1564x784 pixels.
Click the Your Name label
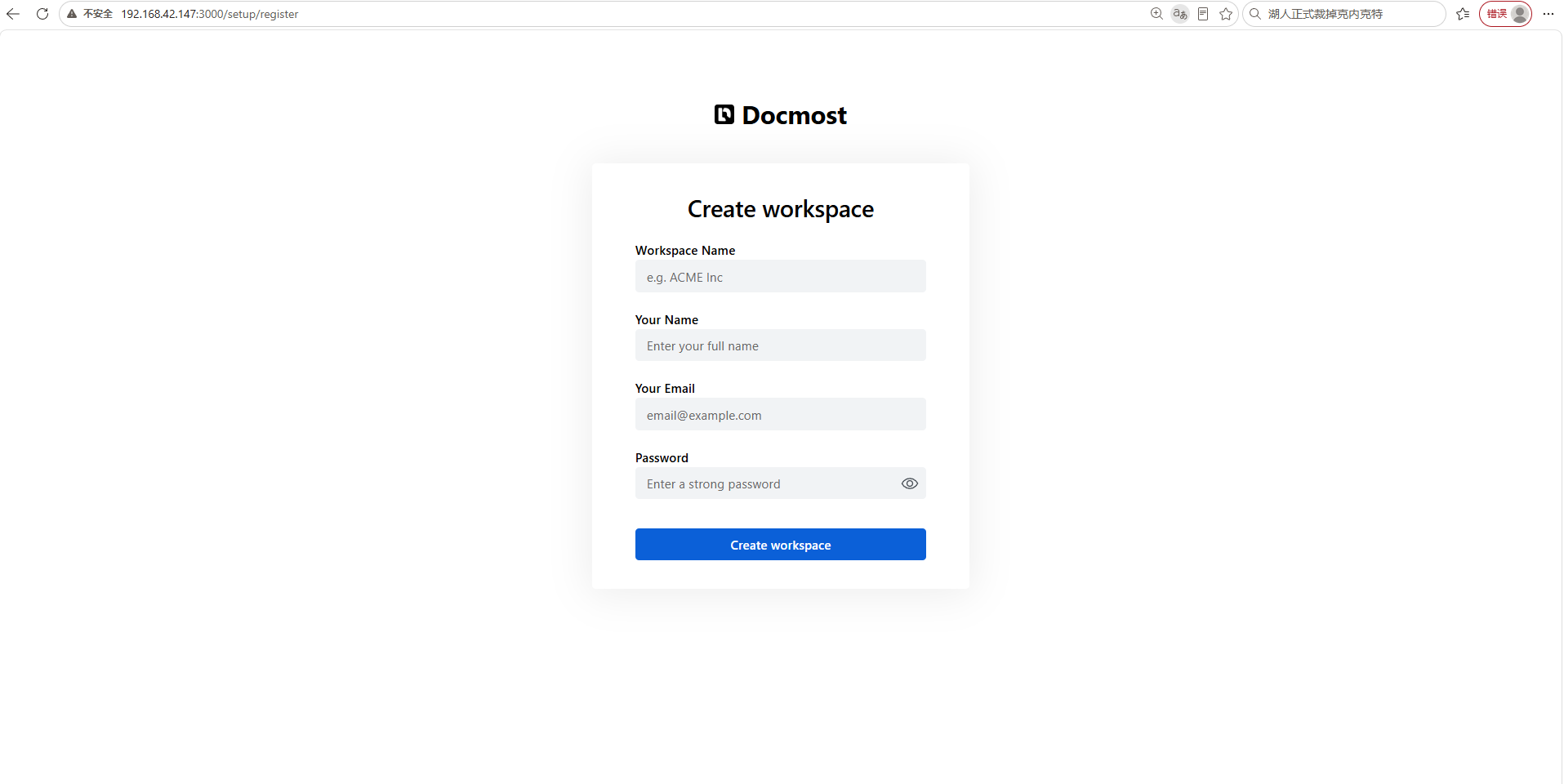coord(666,320)
